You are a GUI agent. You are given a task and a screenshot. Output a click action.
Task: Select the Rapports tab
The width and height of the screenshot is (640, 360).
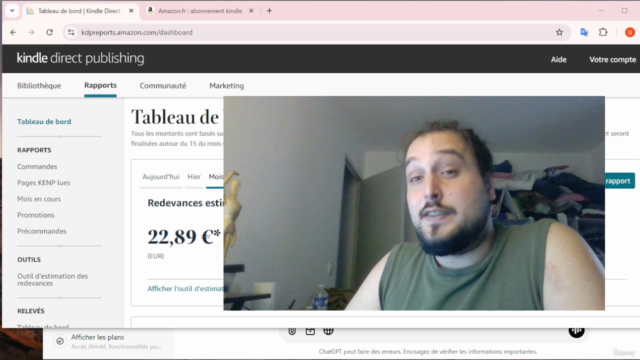100,85
